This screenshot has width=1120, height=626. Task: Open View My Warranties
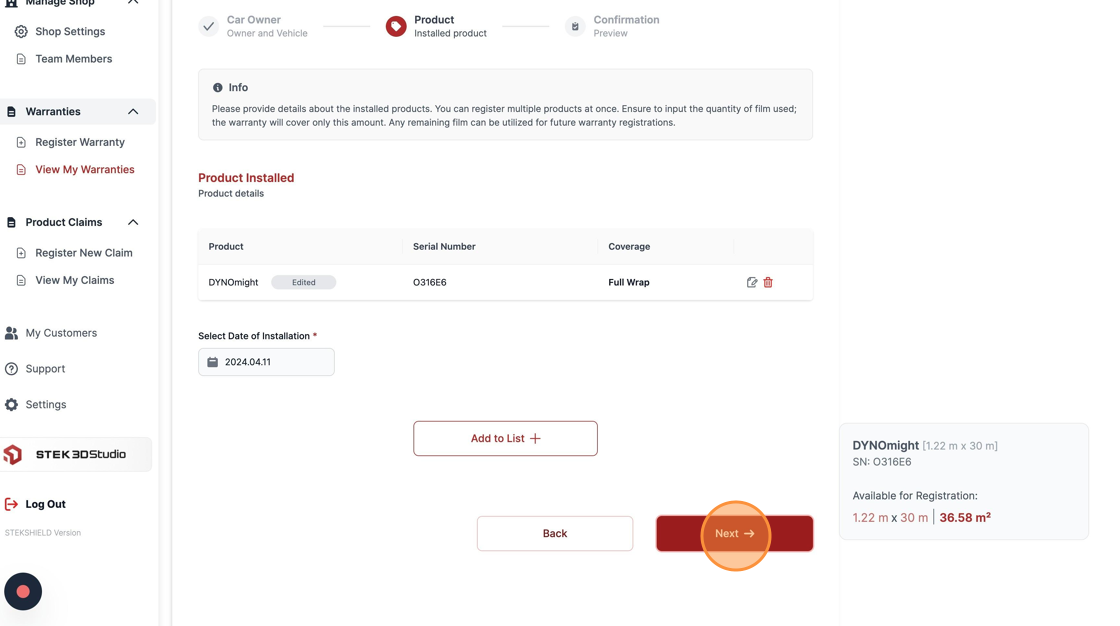point(85,169)
